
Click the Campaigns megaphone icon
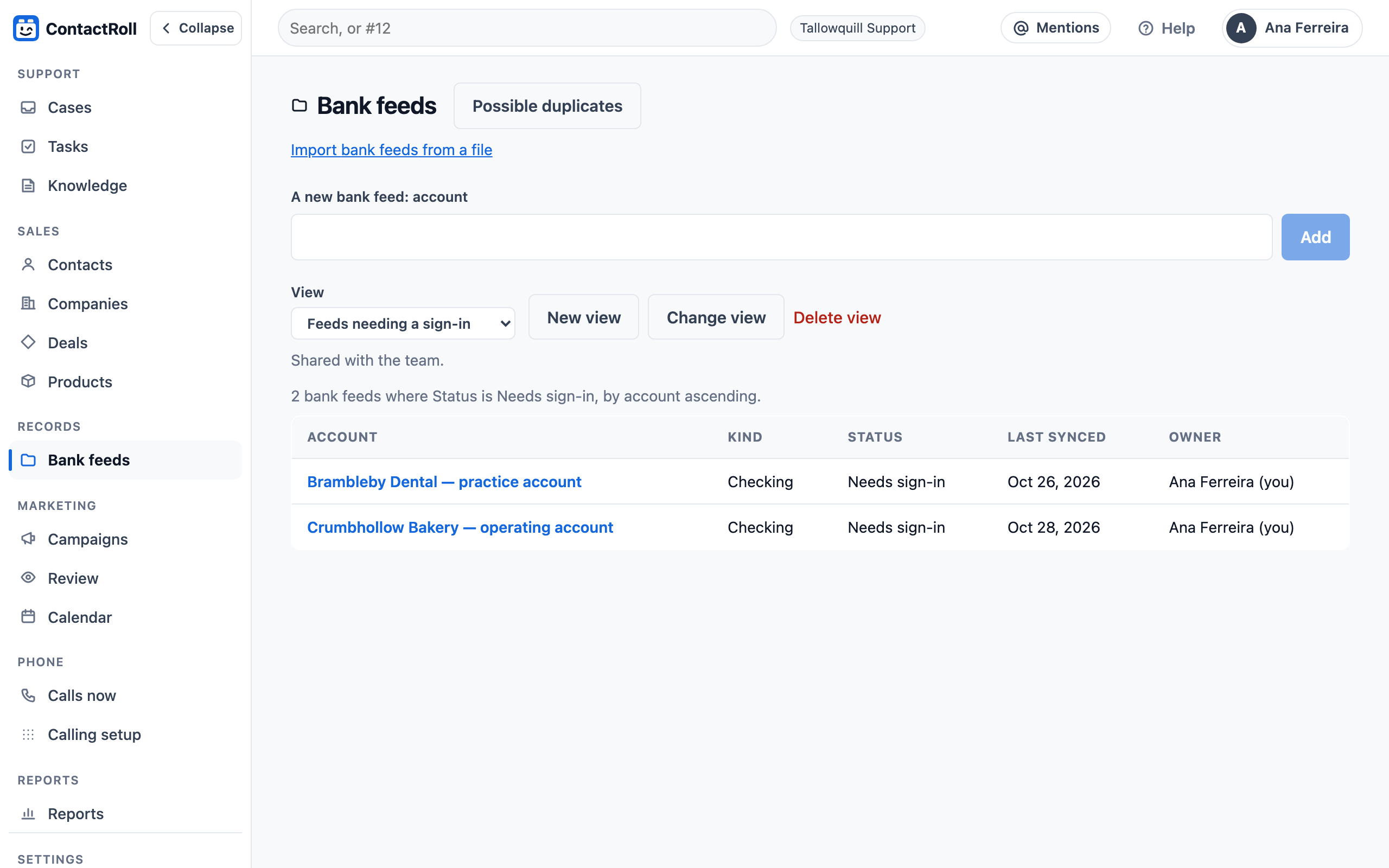coord(28,539)
